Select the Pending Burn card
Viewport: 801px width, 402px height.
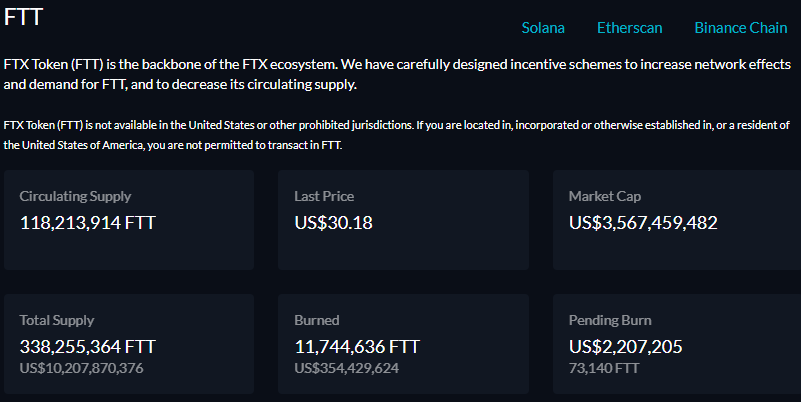click(677, 344)
